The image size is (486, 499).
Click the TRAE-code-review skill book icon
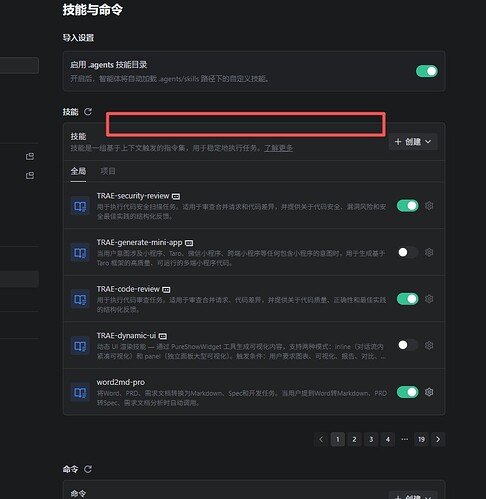click(x=80, y=300)
